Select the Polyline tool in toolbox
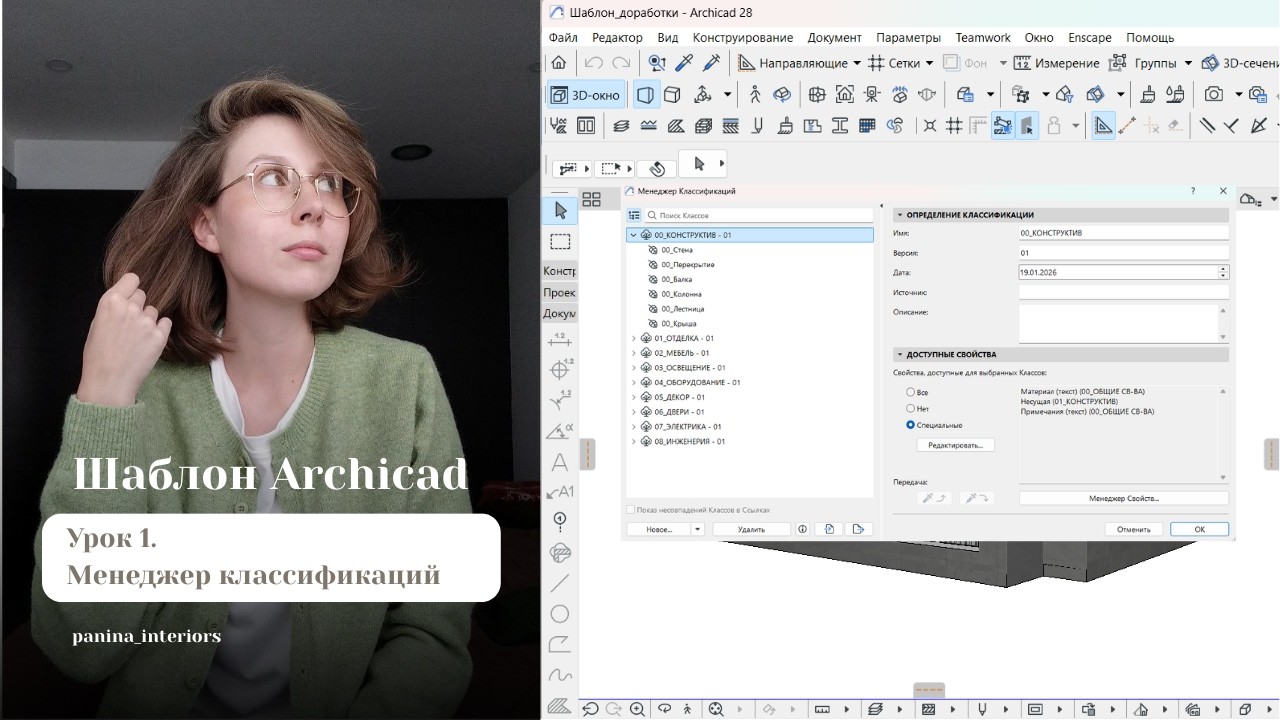The height and width of the screenshot is (720, 1280). coord(560,643)
